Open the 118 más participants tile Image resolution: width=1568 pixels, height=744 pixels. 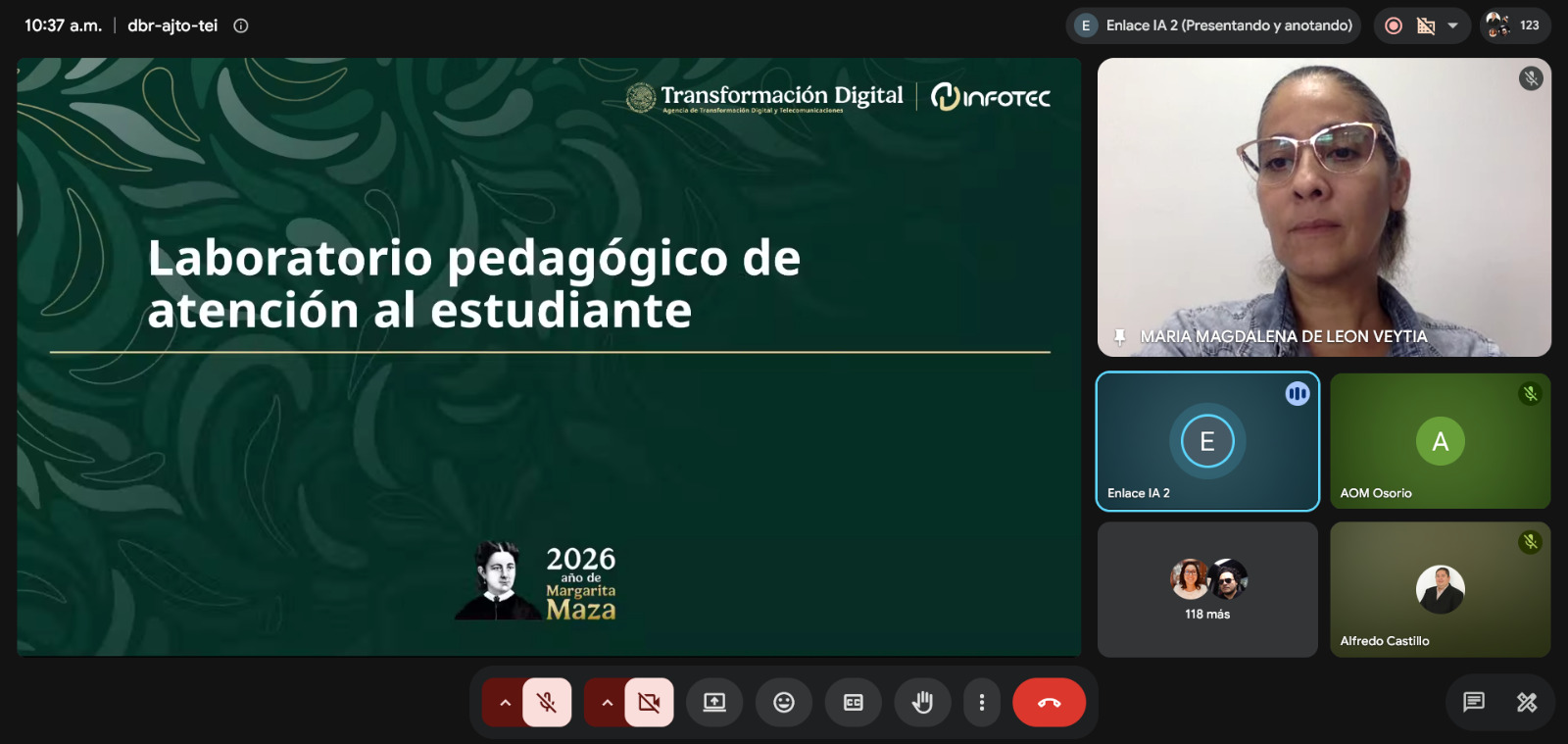pyautogui.click(x=1207, y=589)
